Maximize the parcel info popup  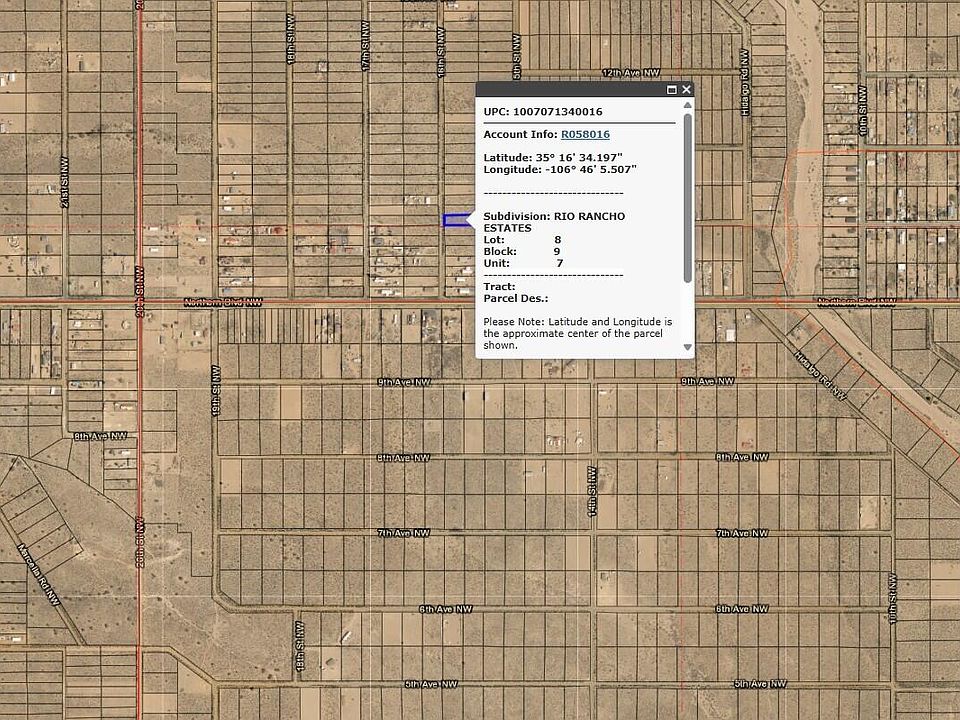pos(672,90)
